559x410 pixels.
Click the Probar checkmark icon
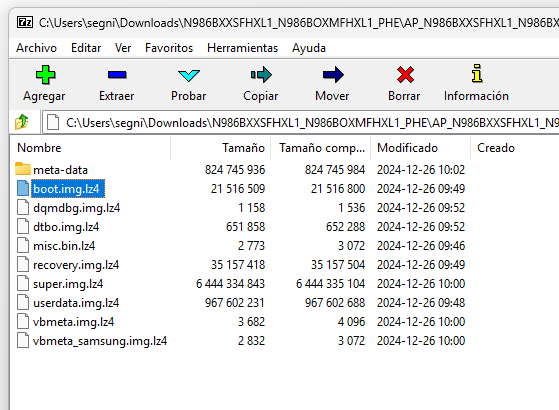pos(189,75)
